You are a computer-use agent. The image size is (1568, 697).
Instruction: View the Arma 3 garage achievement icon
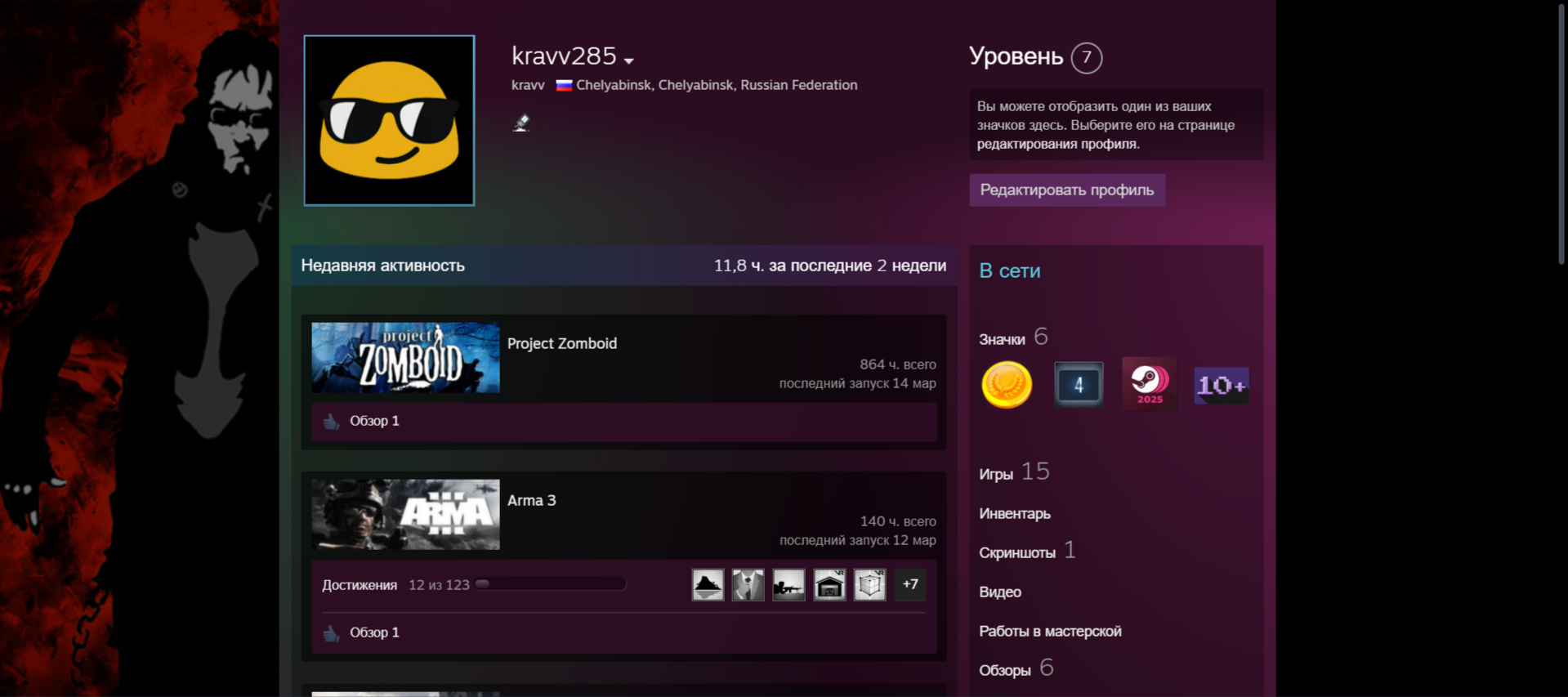[x=829, y=585]
